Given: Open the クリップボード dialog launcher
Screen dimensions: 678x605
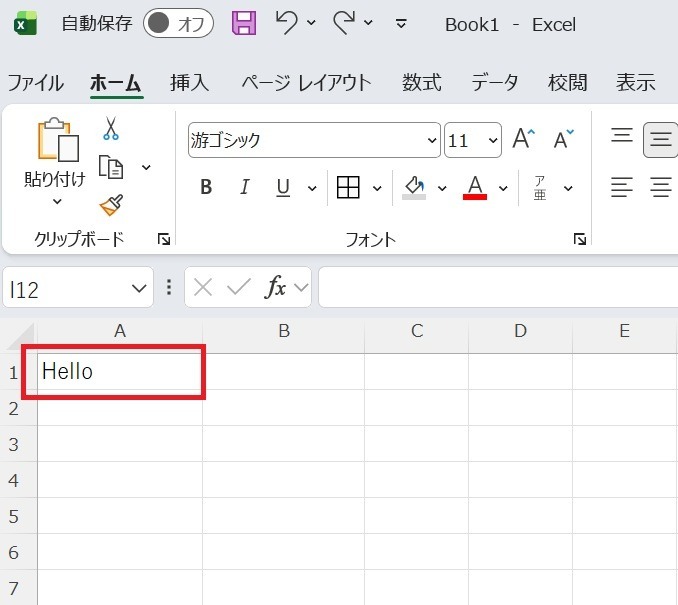Looking at the screenshot, I should click(164, 239).
